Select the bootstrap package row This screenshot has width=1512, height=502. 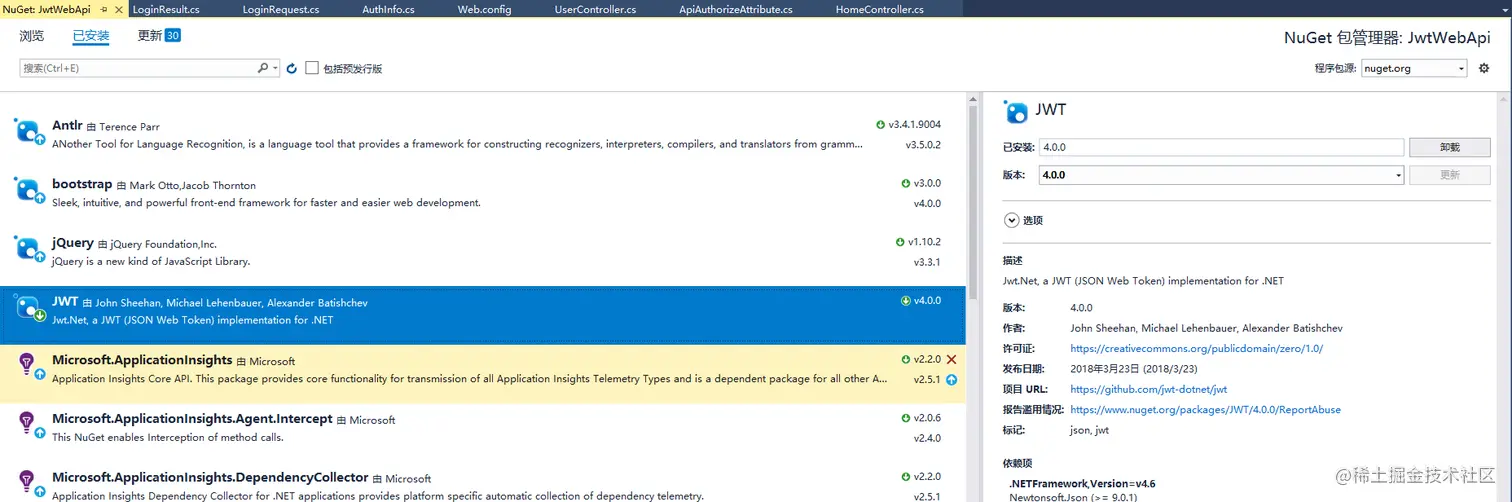point(483,193)
